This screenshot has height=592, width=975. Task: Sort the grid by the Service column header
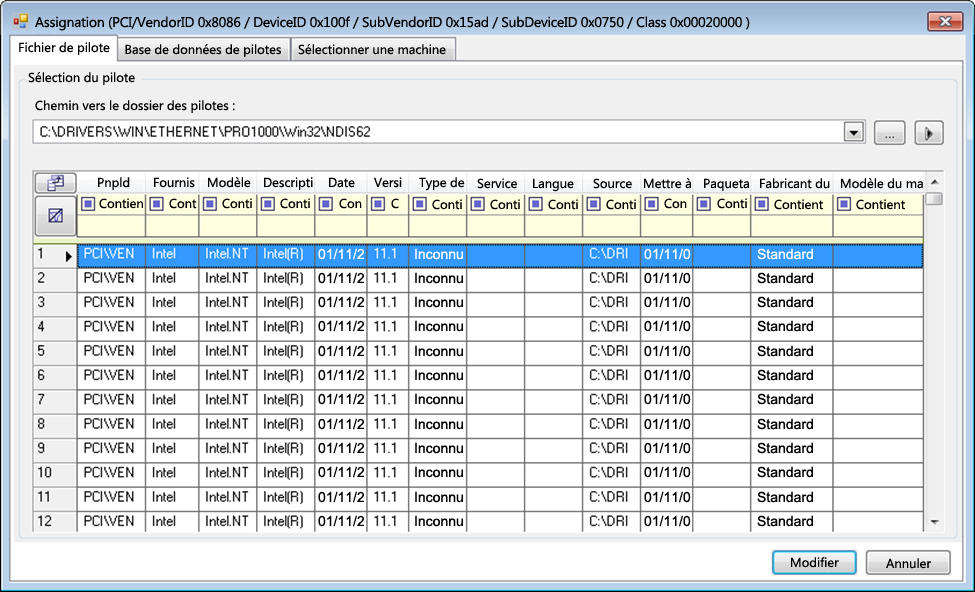[x=496, y=183]
